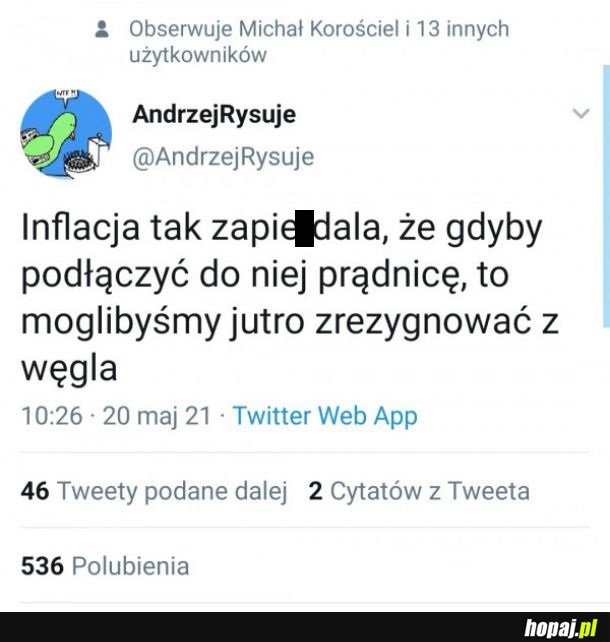
Task: Click the tweet text about inflacja
Action: pyautogui.click(x=290, y=298)
